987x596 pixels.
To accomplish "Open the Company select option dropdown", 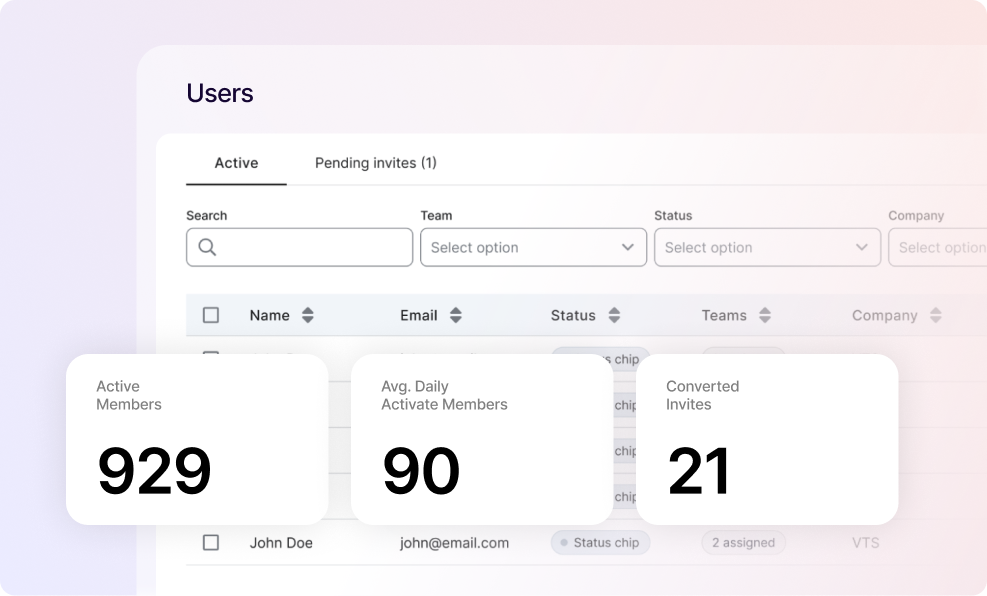I will pyautogui.click(x=940, y=247).
